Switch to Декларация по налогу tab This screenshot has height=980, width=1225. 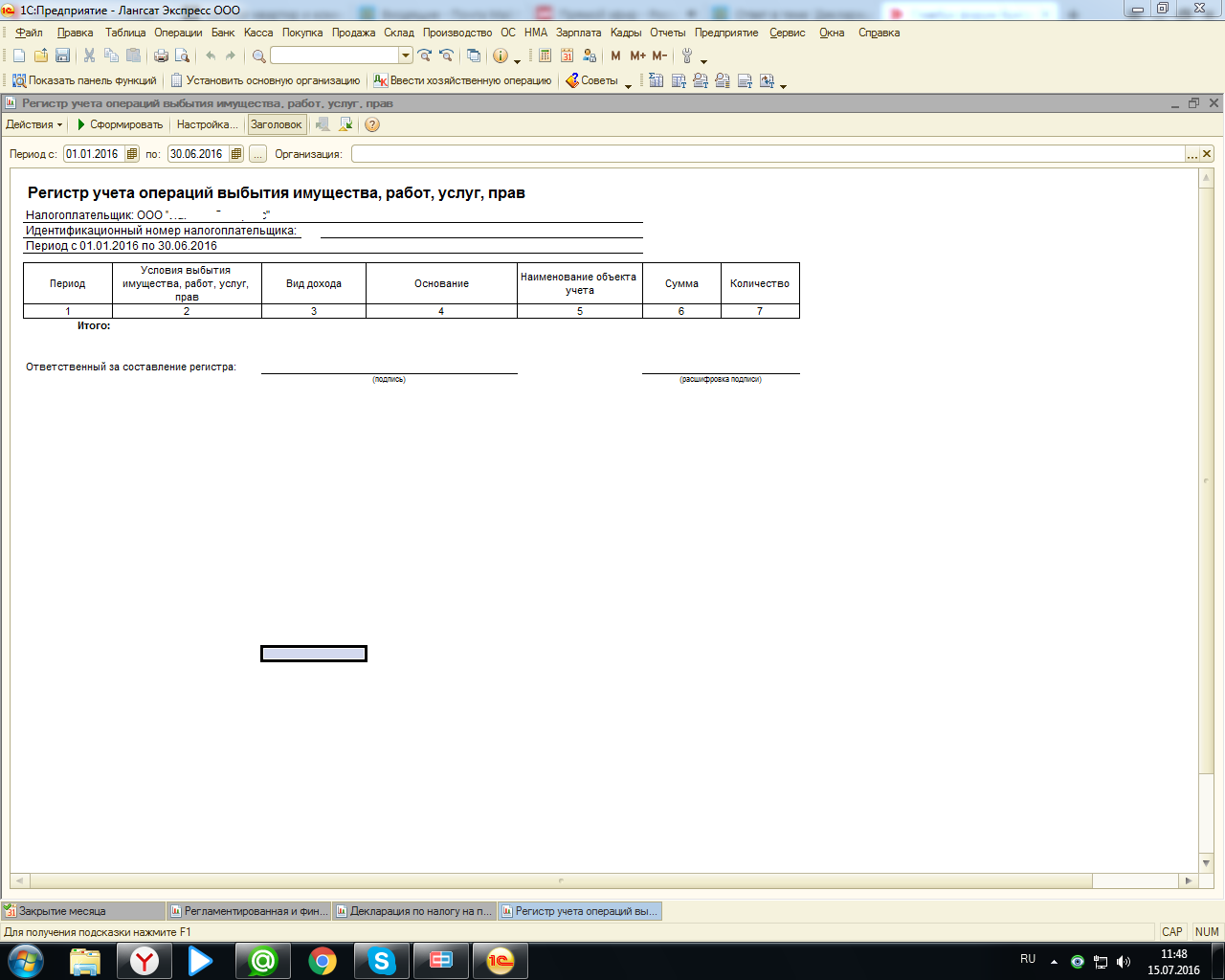[414, 911]
